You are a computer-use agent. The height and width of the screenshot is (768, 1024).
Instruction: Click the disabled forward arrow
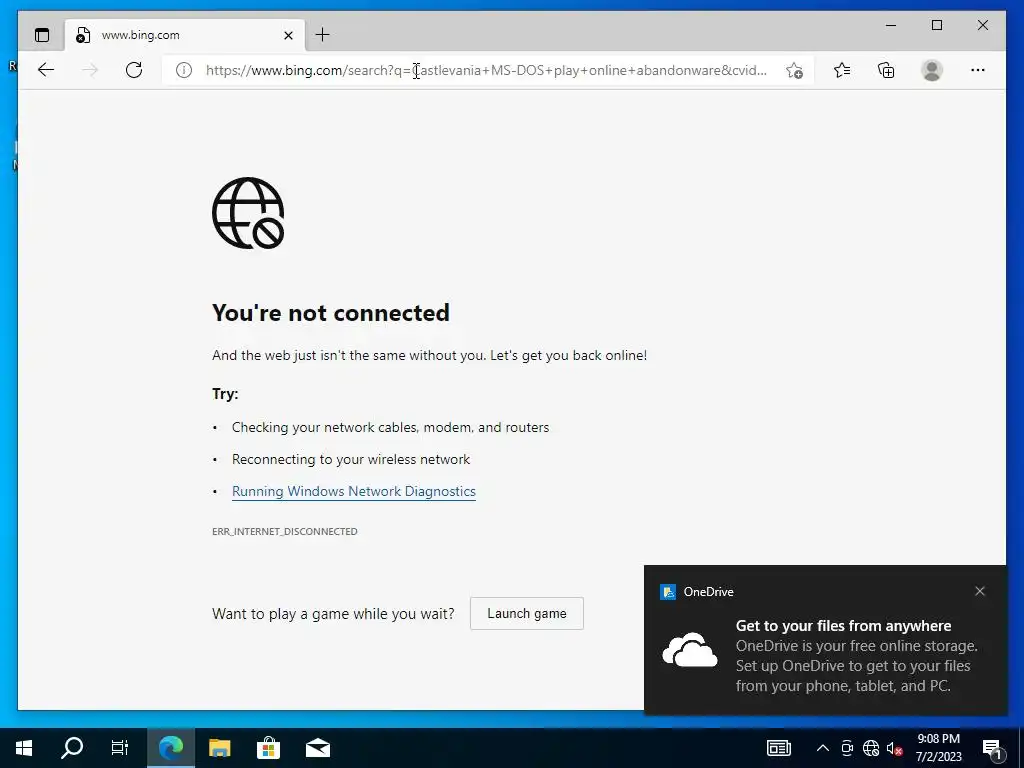(x=90, y=70)
